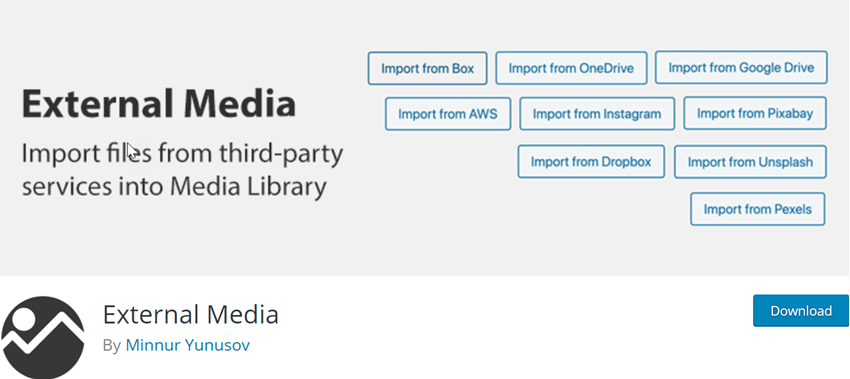The image size is (850, 379).
Task: Click the Import from Pexels button
Action: click(x=757, y=209)
